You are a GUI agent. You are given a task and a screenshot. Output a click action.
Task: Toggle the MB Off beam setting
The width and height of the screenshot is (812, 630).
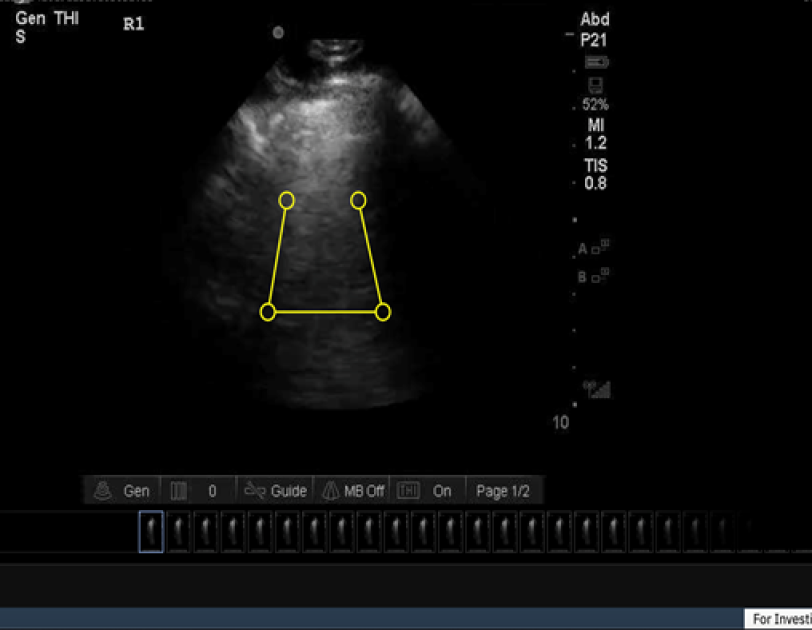tap(354, 491)
